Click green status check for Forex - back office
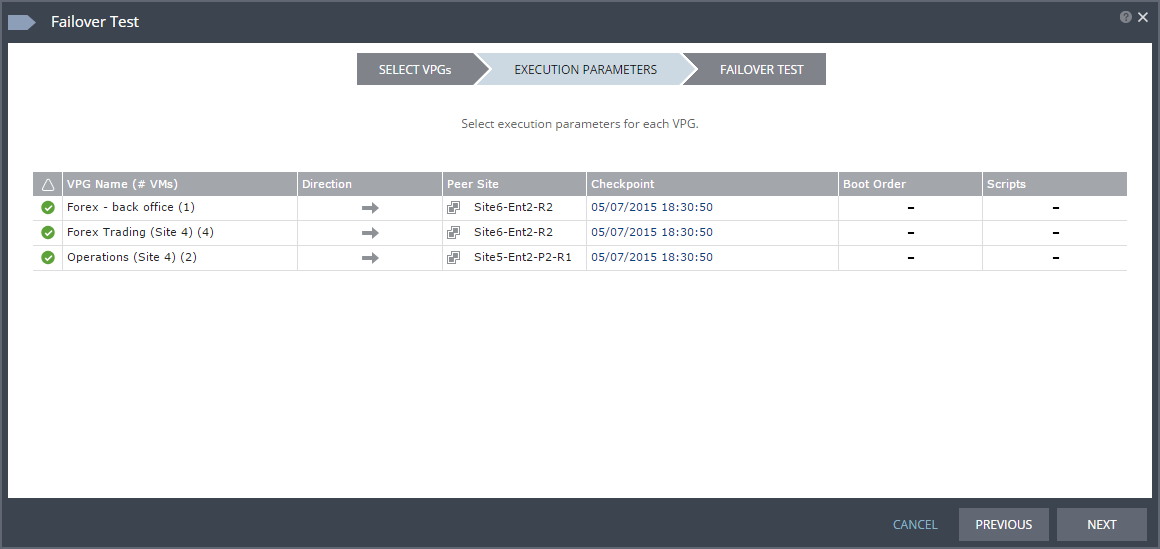Viewport: 1160px width, 549px height. pos(48,208)
